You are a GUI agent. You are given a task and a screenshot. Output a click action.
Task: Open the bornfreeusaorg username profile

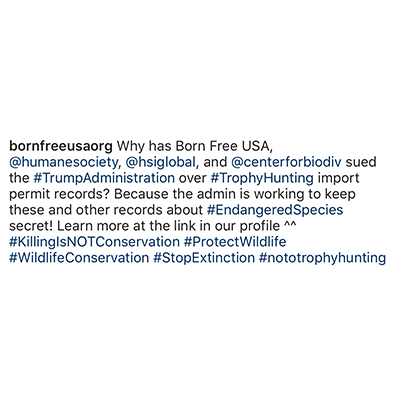coord(61,146)
